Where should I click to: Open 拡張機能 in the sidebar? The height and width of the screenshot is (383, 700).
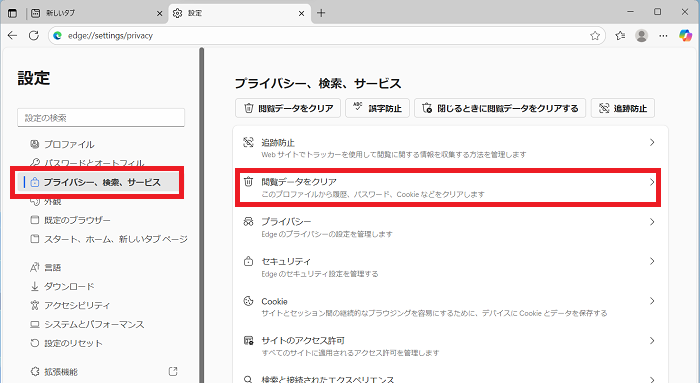[x=54, y=371]
